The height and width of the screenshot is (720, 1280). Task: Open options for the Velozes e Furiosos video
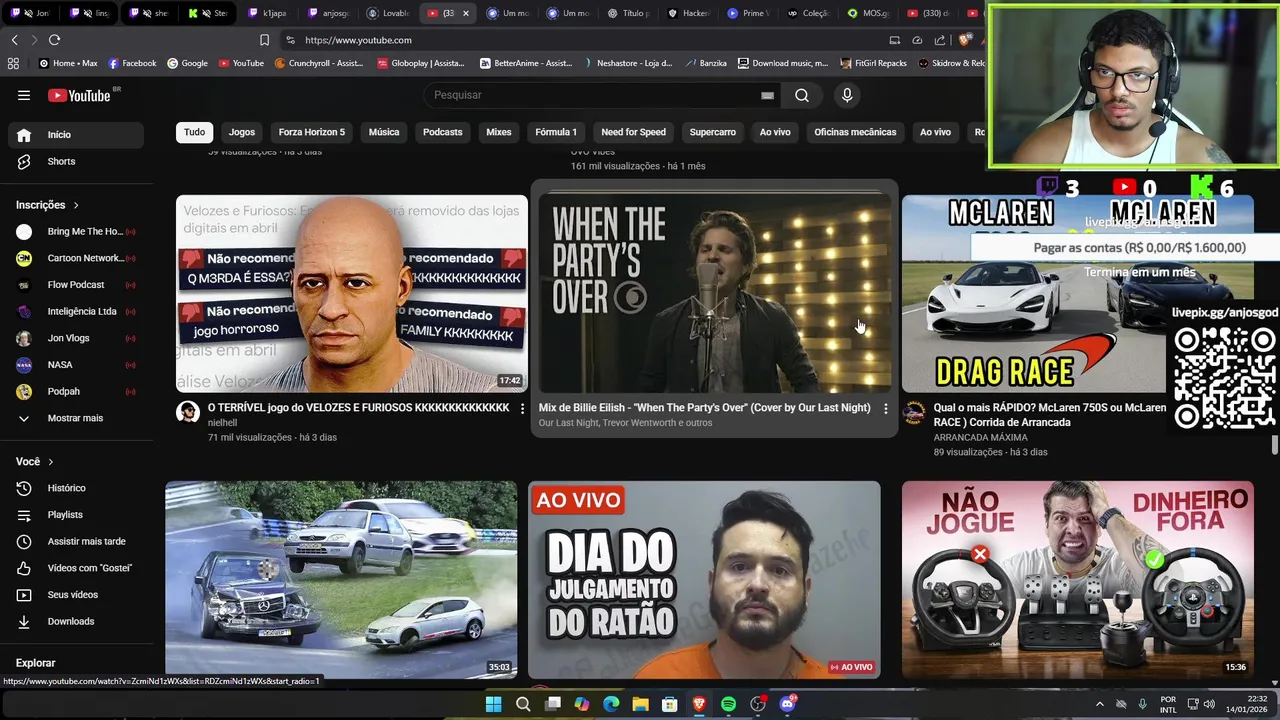pos(522,409)
